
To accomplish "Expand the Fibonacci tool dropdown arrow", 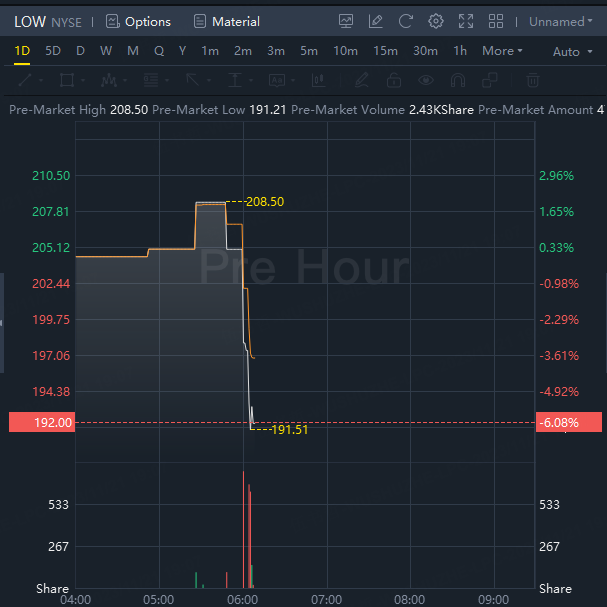I will pos(167,81).
